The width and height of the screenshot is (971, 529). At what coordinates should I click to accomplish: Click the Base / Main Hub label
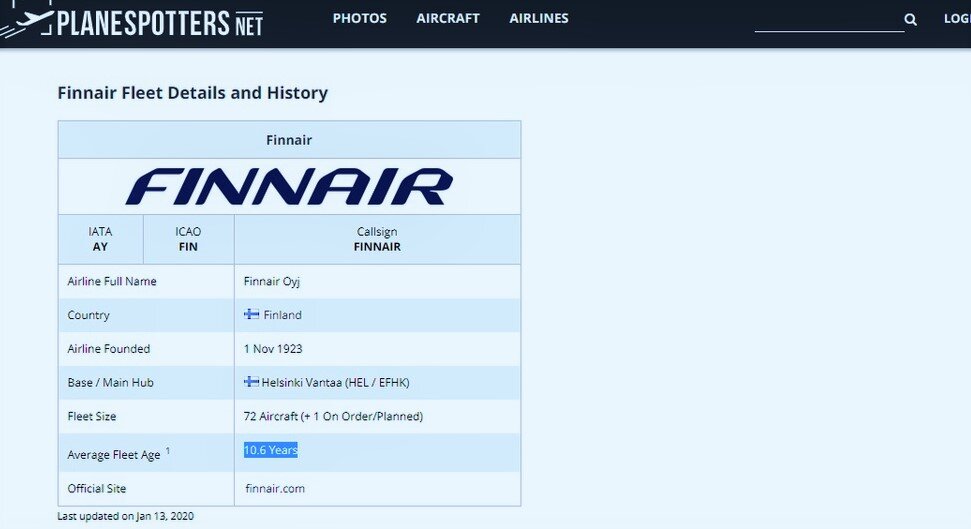tap(110, 382)
